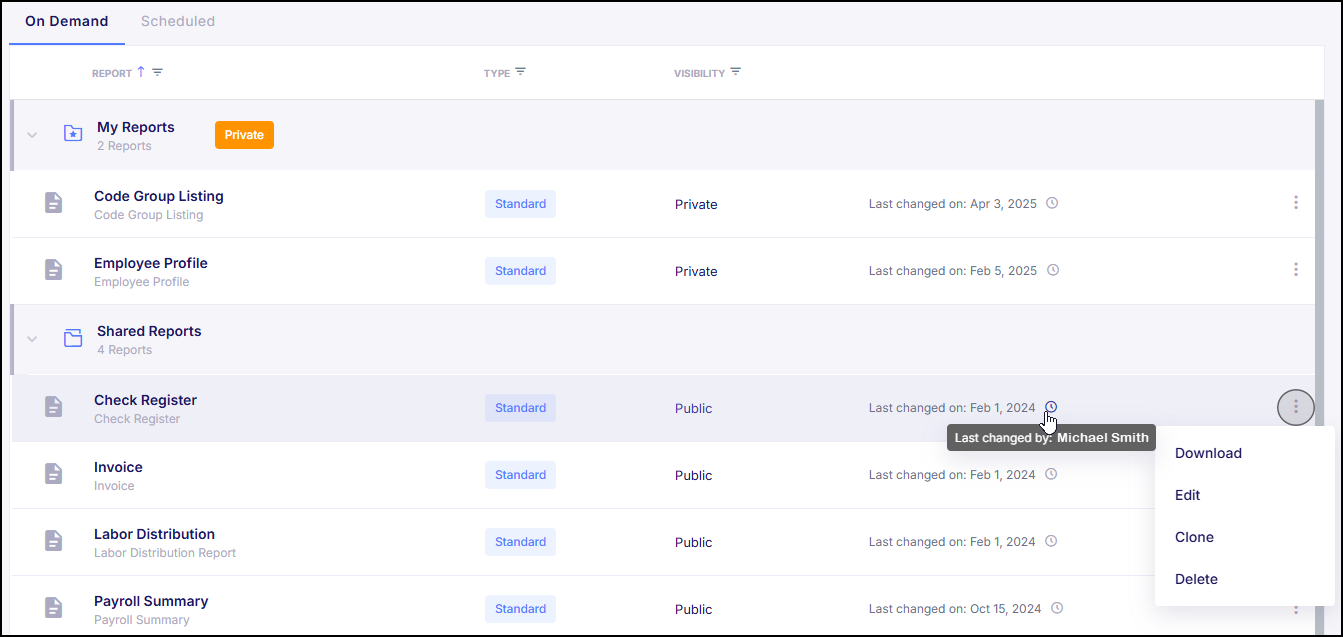
Task: Collapse the My Reports folder
Action: coord(32,135)
